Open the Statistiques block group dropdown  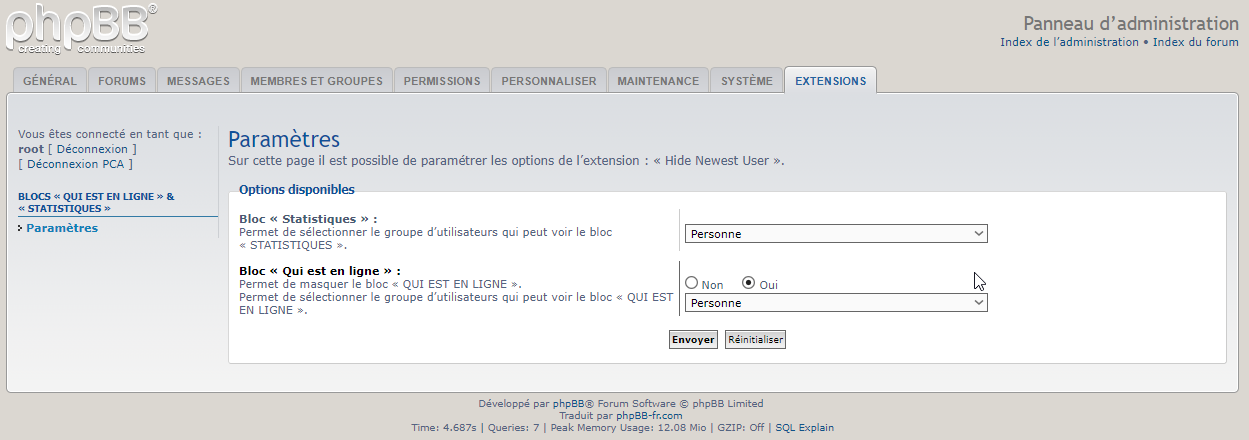pos(836,234)
